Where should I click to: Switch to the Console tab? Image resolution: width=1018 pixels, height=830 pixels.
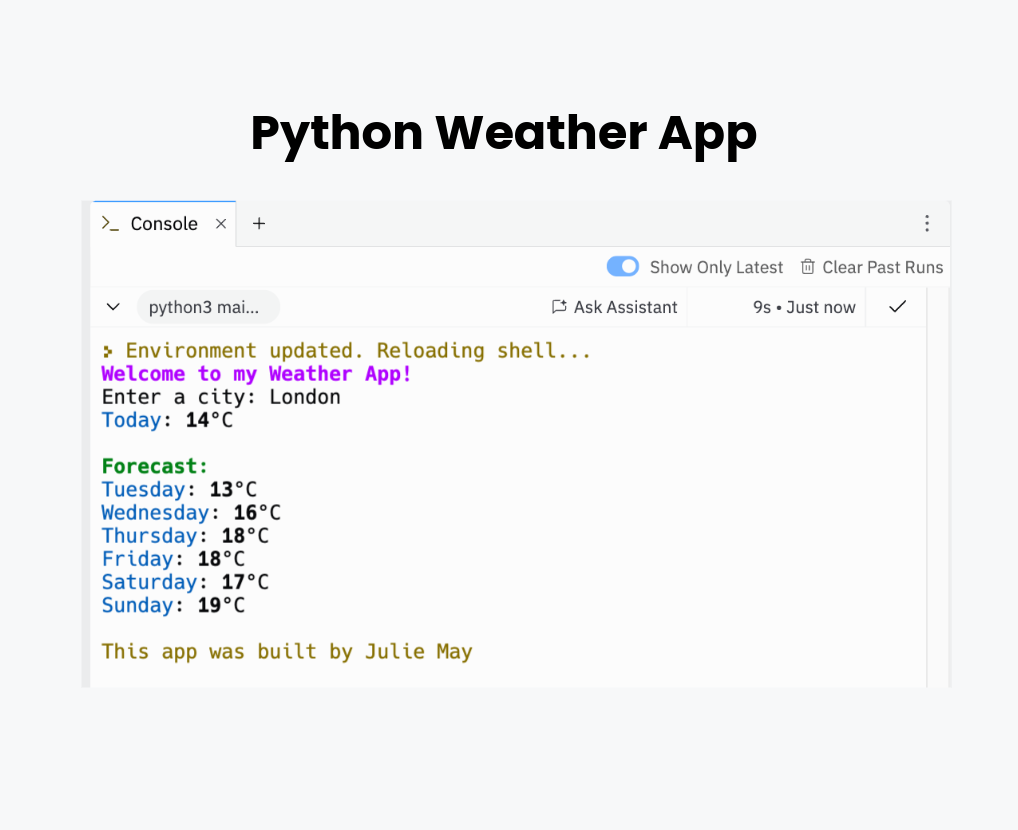point(163,223)
